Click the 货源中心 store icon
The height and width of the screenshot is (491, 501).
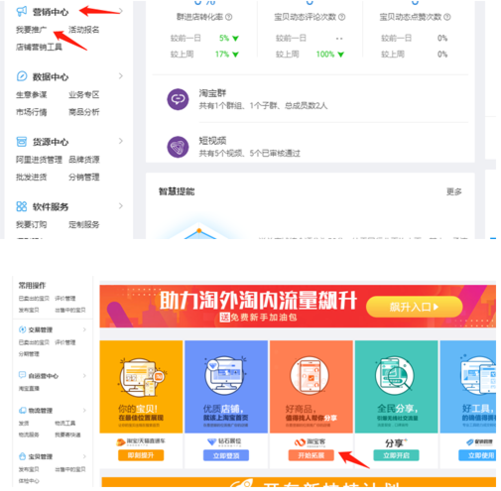pyautogui.click(x=22, y=141)
